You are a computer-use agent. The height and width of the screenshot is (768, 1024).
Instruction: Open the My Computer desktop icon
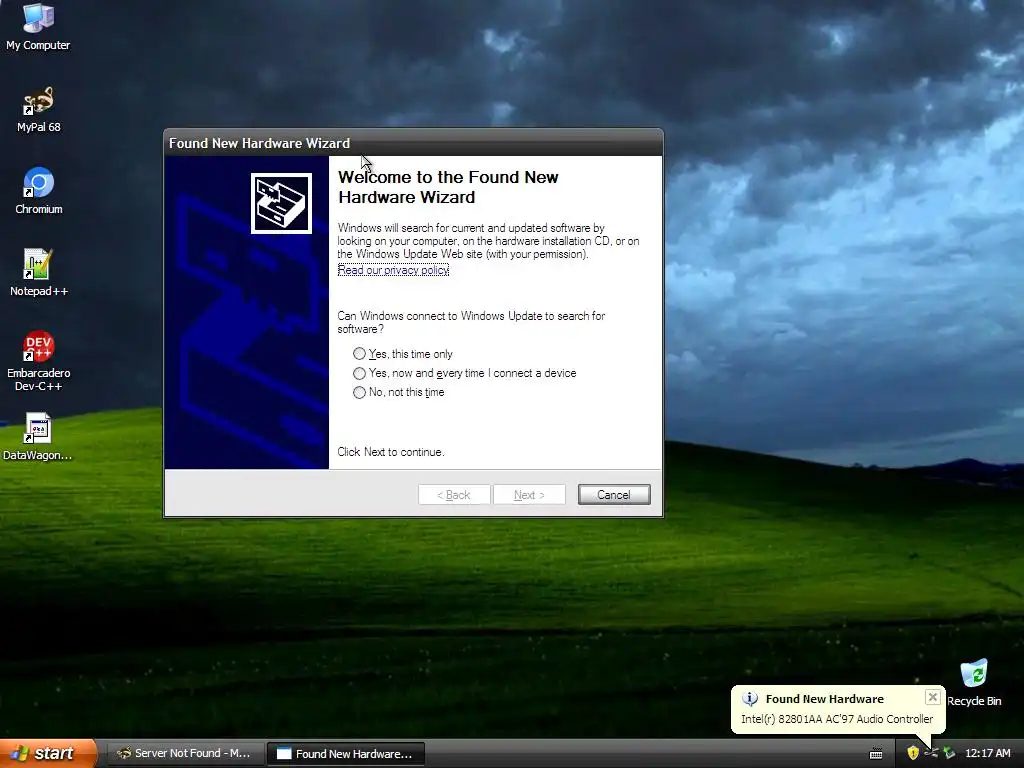pos(38,27)
